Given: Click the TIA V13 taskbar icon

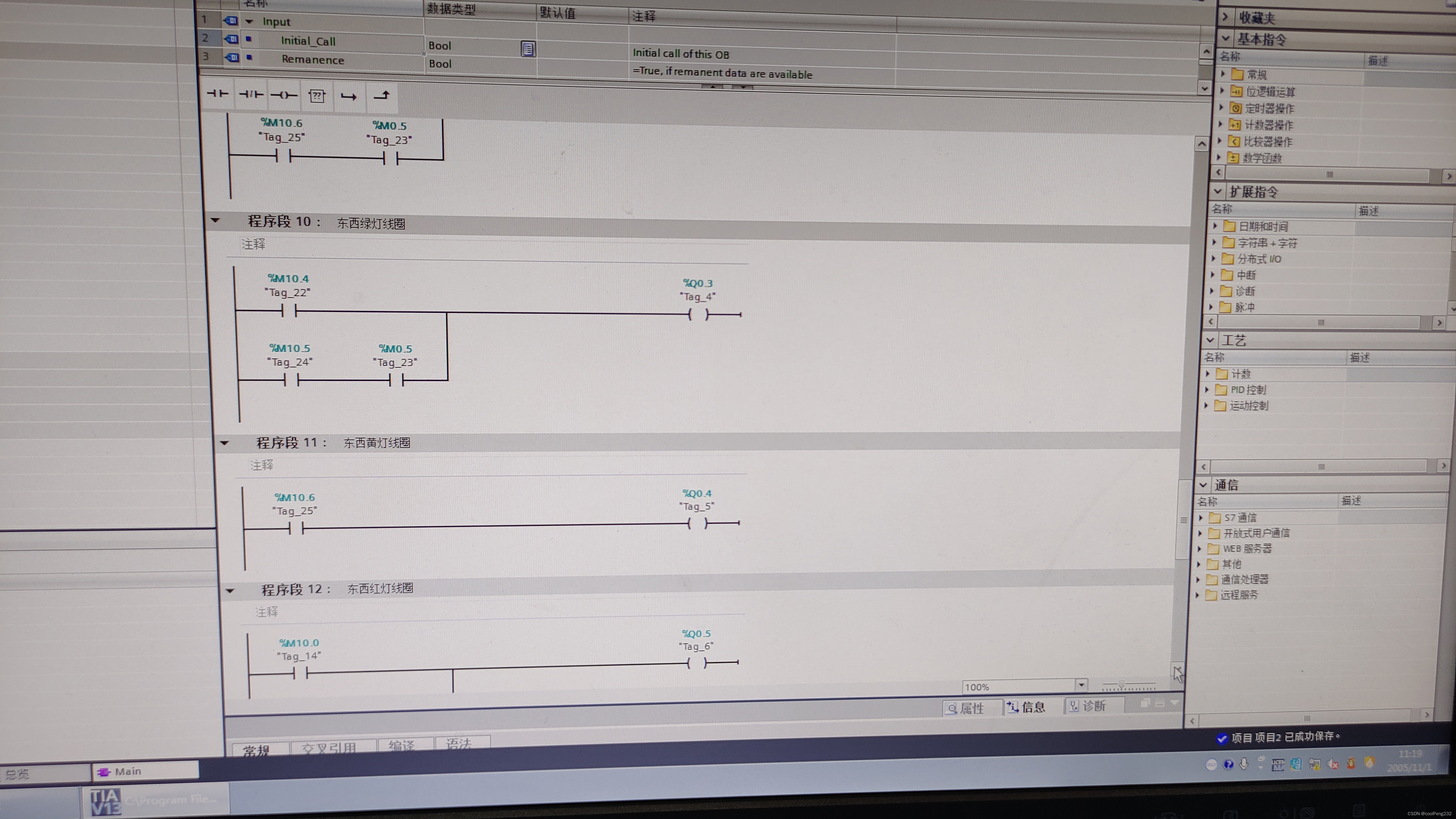Looking at the screenshot, I should coord(106,801).
